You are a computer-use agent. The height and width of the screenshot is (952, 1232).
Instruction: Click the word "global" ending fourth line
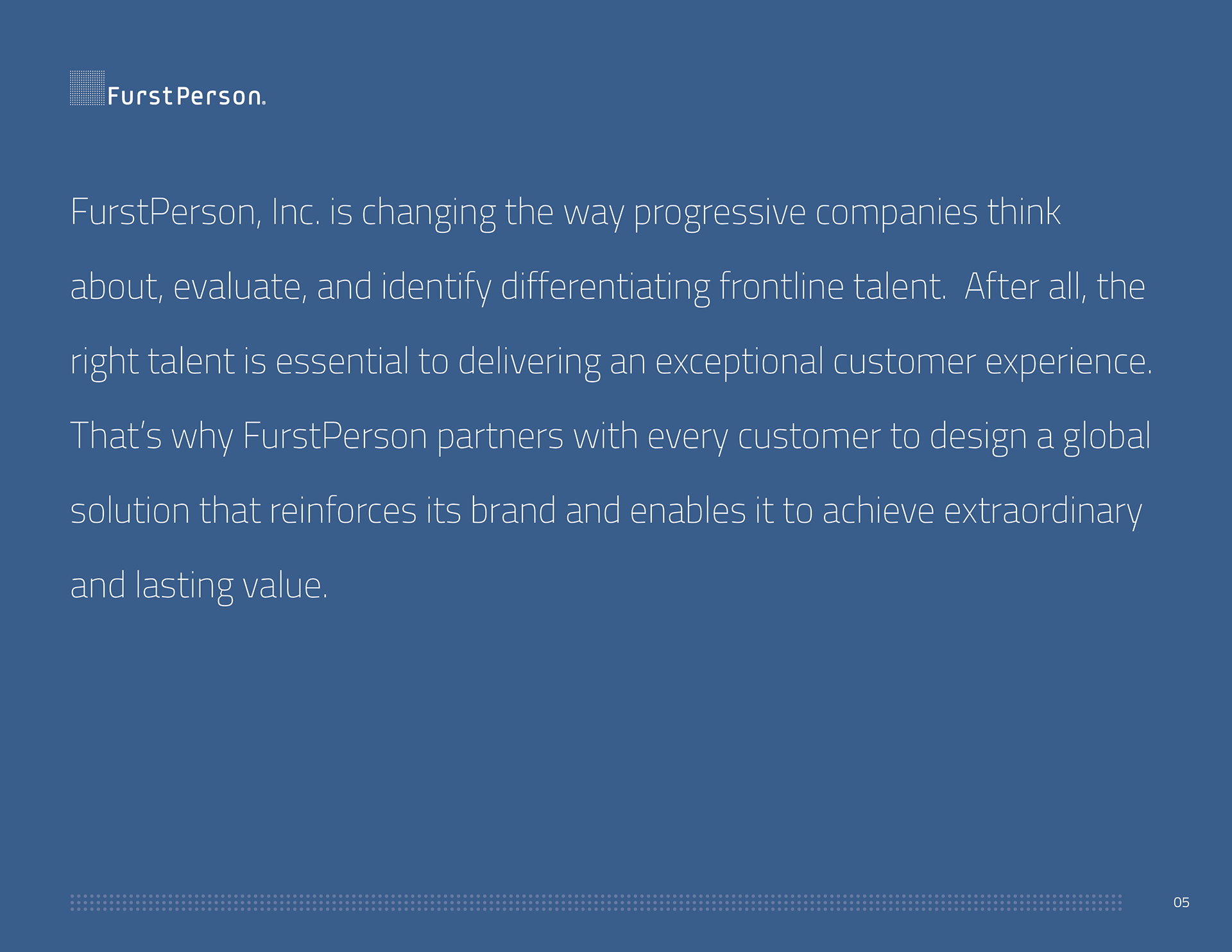pyautogui.click(x=1107, y=438)
